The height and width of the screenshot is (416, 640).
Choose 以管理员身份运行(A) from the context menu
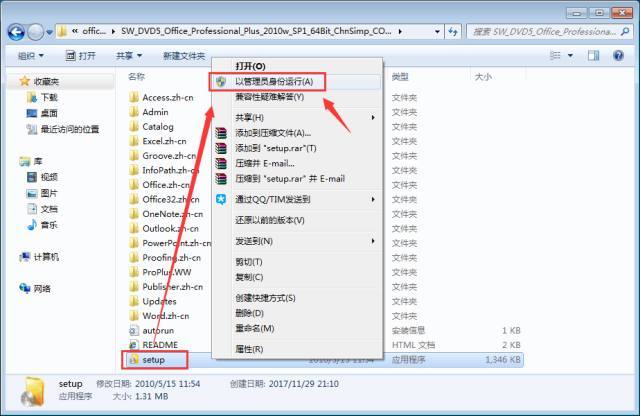point(274,81)
